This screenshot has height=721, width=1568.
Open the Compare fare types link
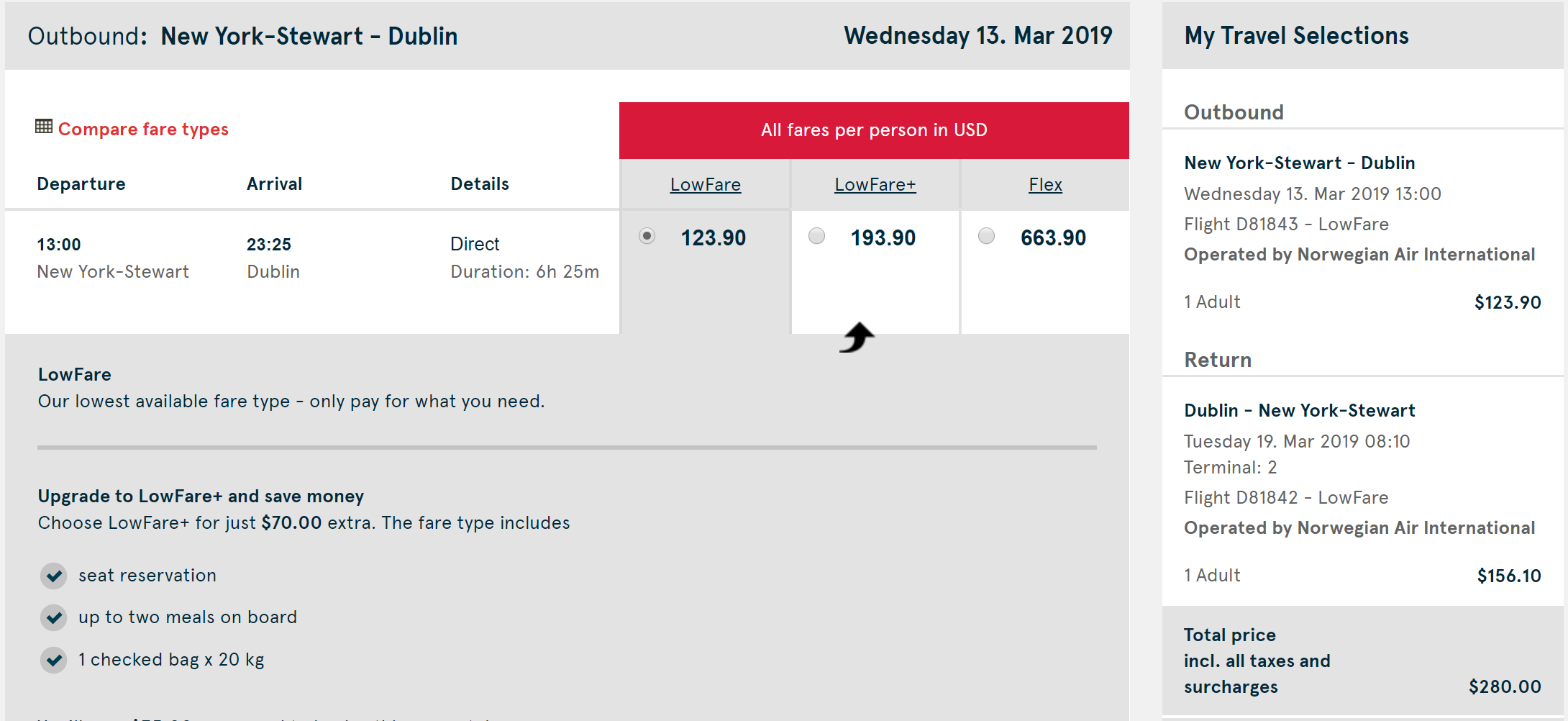coord(143,130)
